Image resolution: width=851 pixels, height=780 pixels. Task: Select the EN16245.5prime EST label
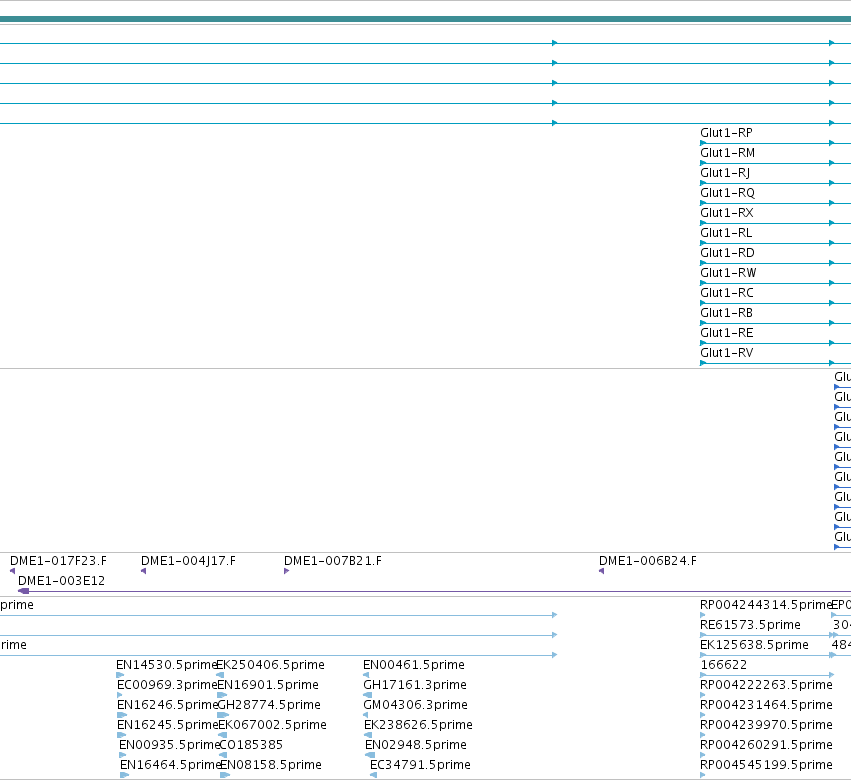pyautogui.click(x=168, y=725)
